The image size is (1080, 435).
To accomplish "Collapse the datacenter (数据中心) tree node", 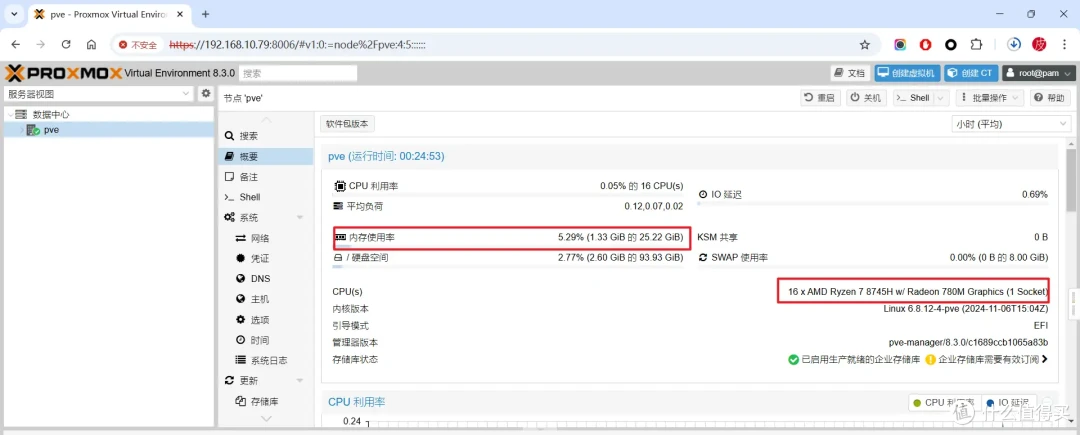I will (9, 114).
